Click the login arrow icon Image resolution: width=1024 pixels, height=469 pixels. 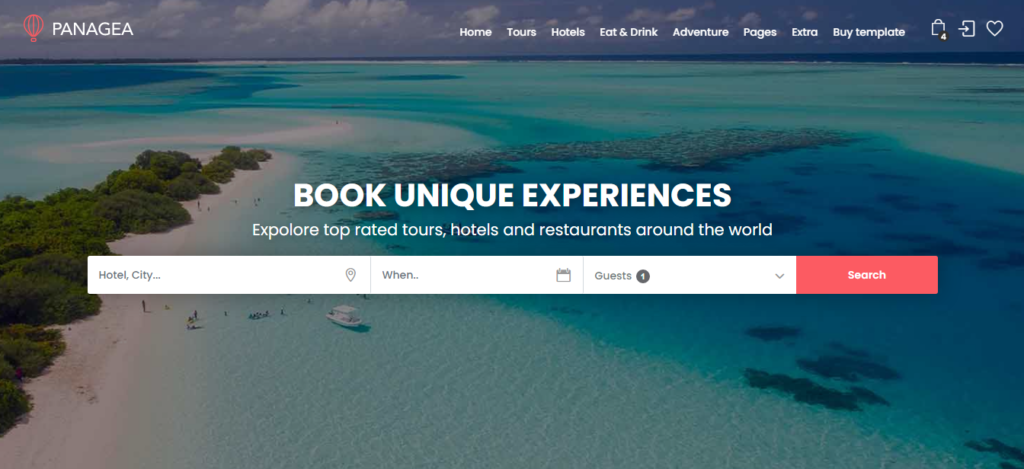click(x=967, y=29)
